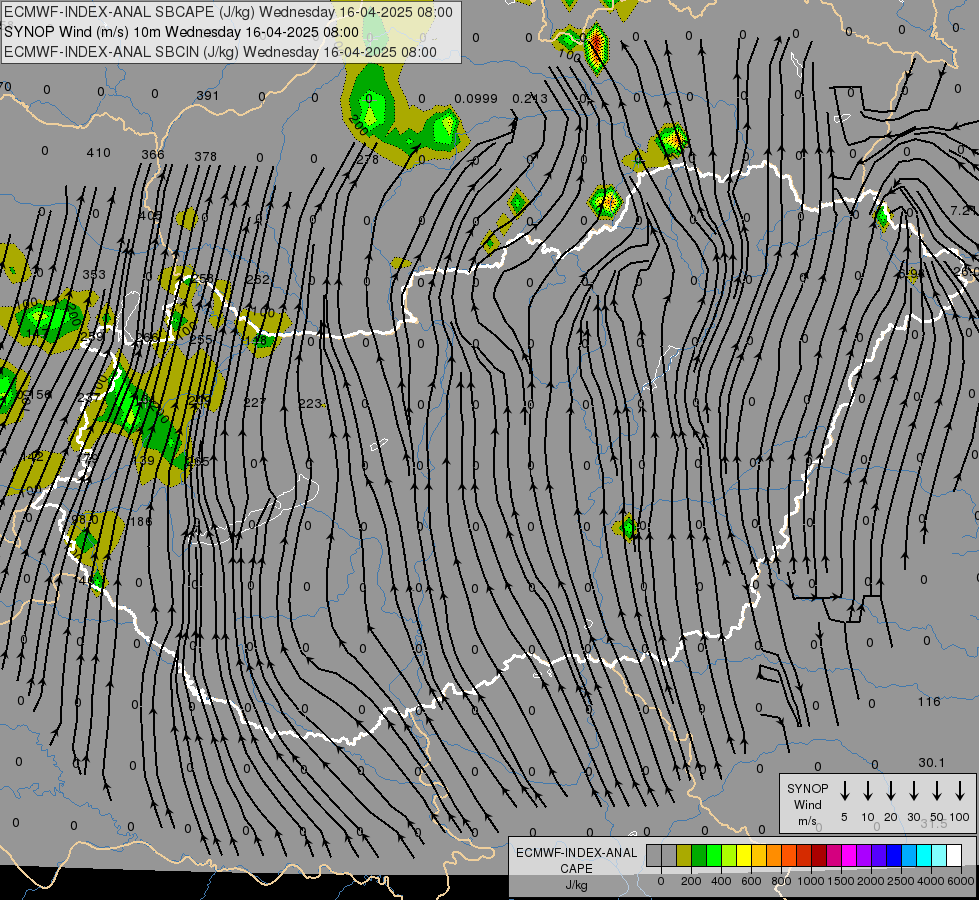Click the 20 m/s wind arrow in legend
This screenshot has height=900, width=979.
[x=890, y=791]
